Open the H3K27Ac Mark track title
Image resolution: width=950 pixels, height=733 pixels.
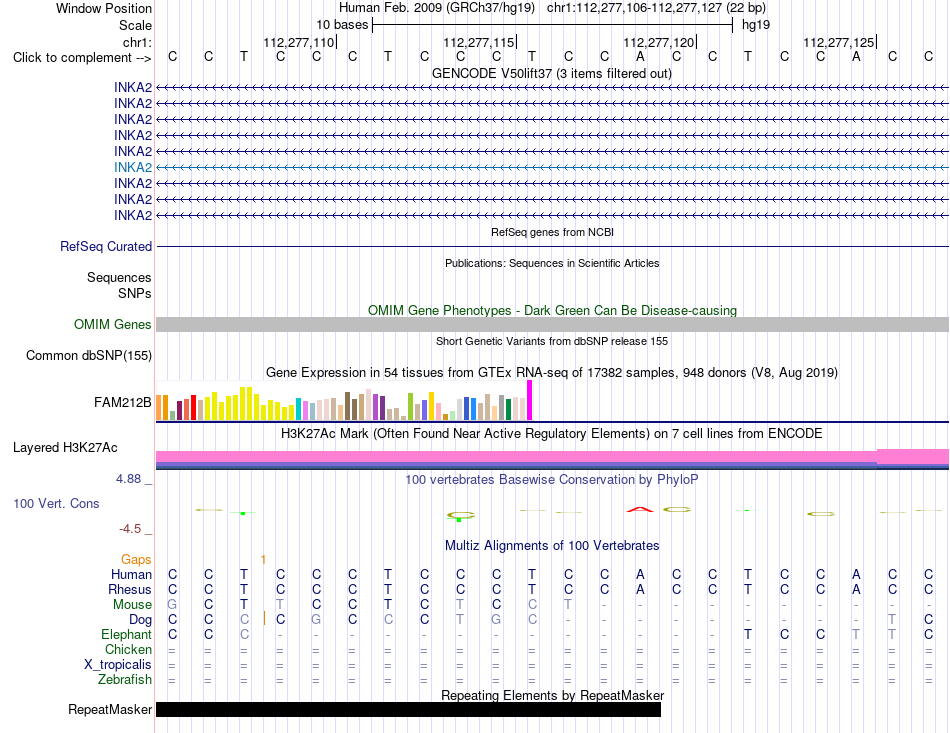pos(552,434)
